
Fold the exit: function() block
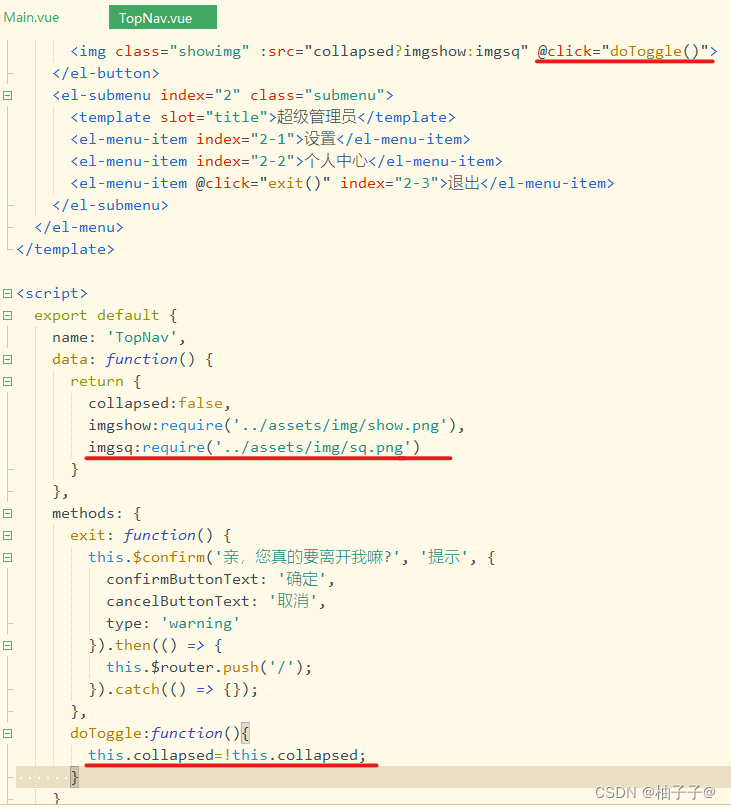(8, 536)
